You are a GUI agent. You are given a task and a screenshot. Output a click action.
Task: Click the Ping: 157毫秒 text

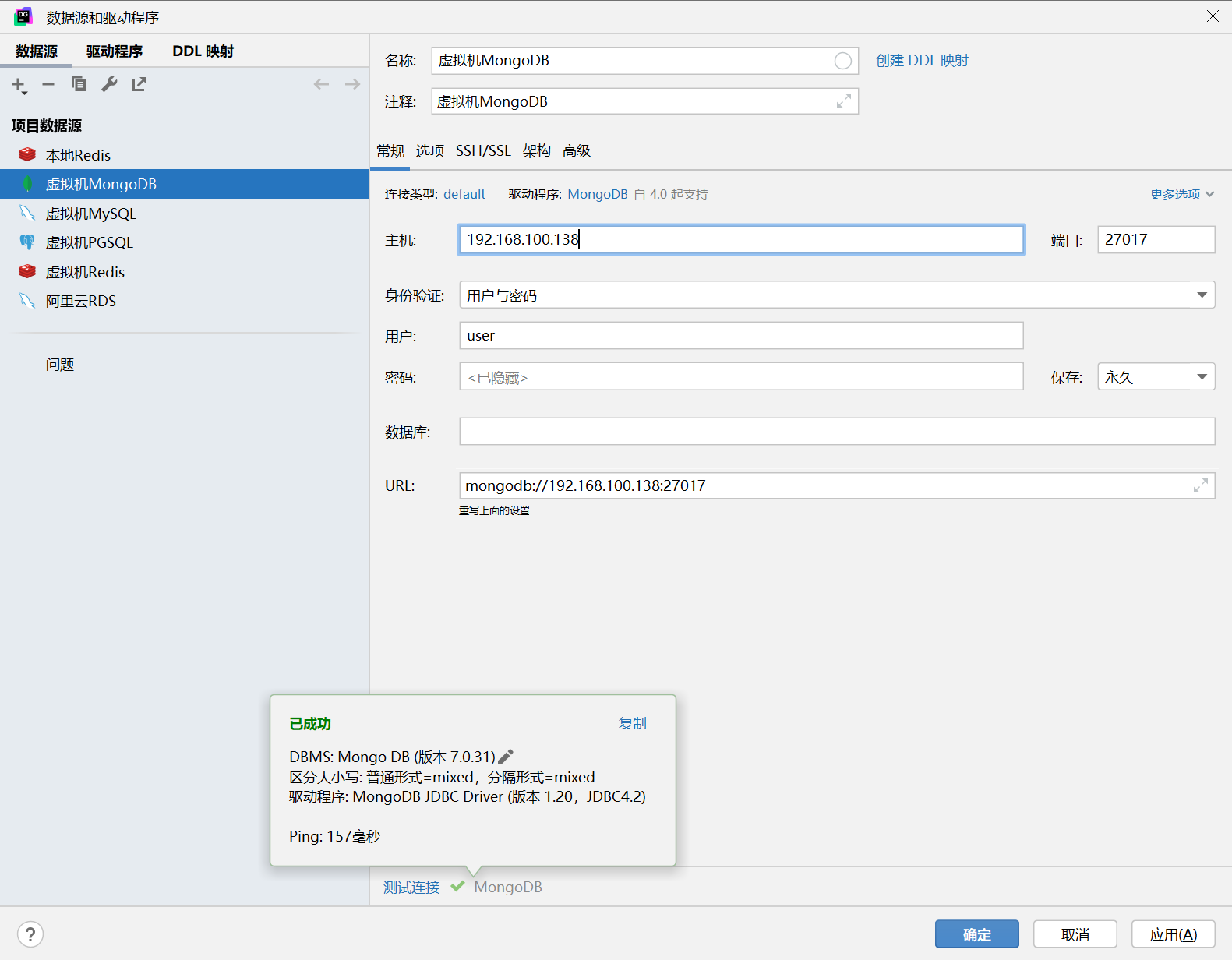(334, 836)
